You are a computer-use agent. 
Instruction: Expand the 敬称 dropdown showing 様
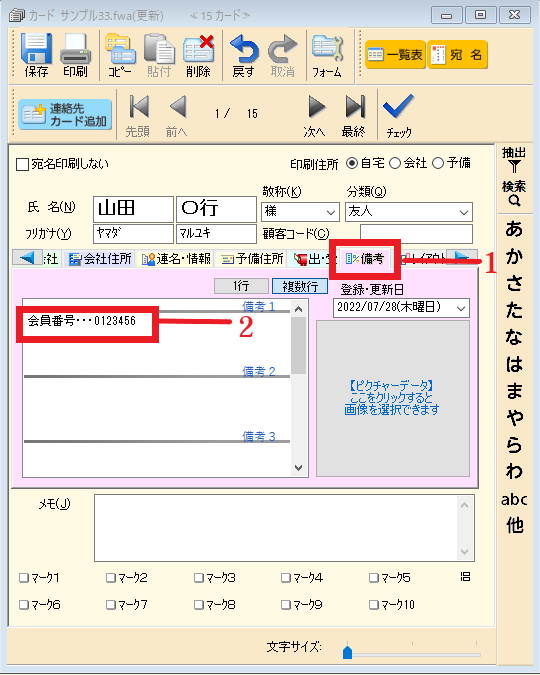coord(300,212)
